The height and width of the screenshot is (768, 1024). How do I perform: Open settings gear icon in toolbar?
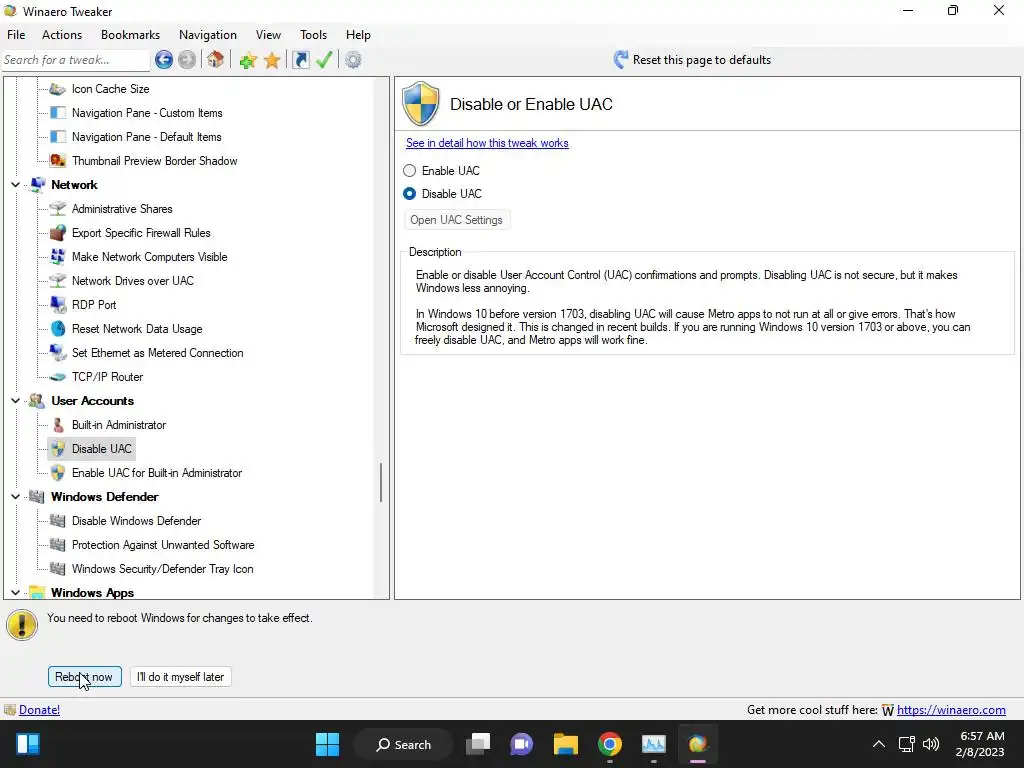click(353, 60)
